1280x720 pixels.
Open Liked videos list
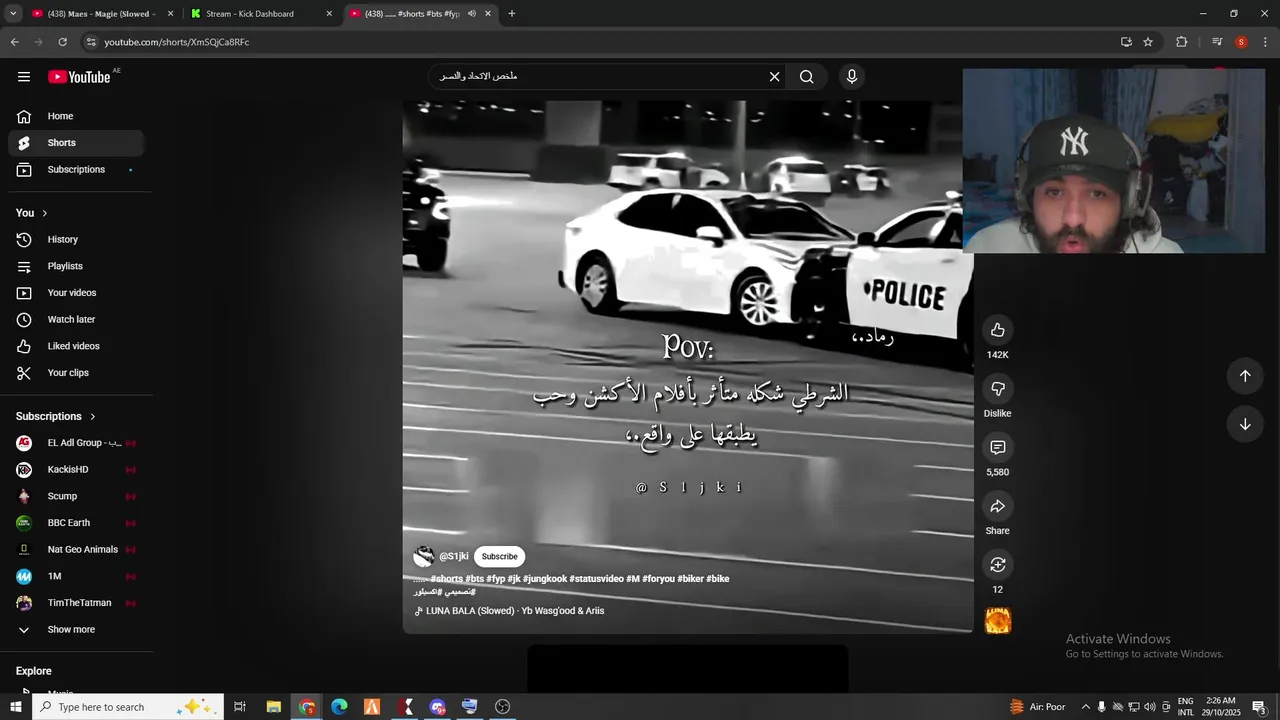pyautogui.click(x=76, y=346)
